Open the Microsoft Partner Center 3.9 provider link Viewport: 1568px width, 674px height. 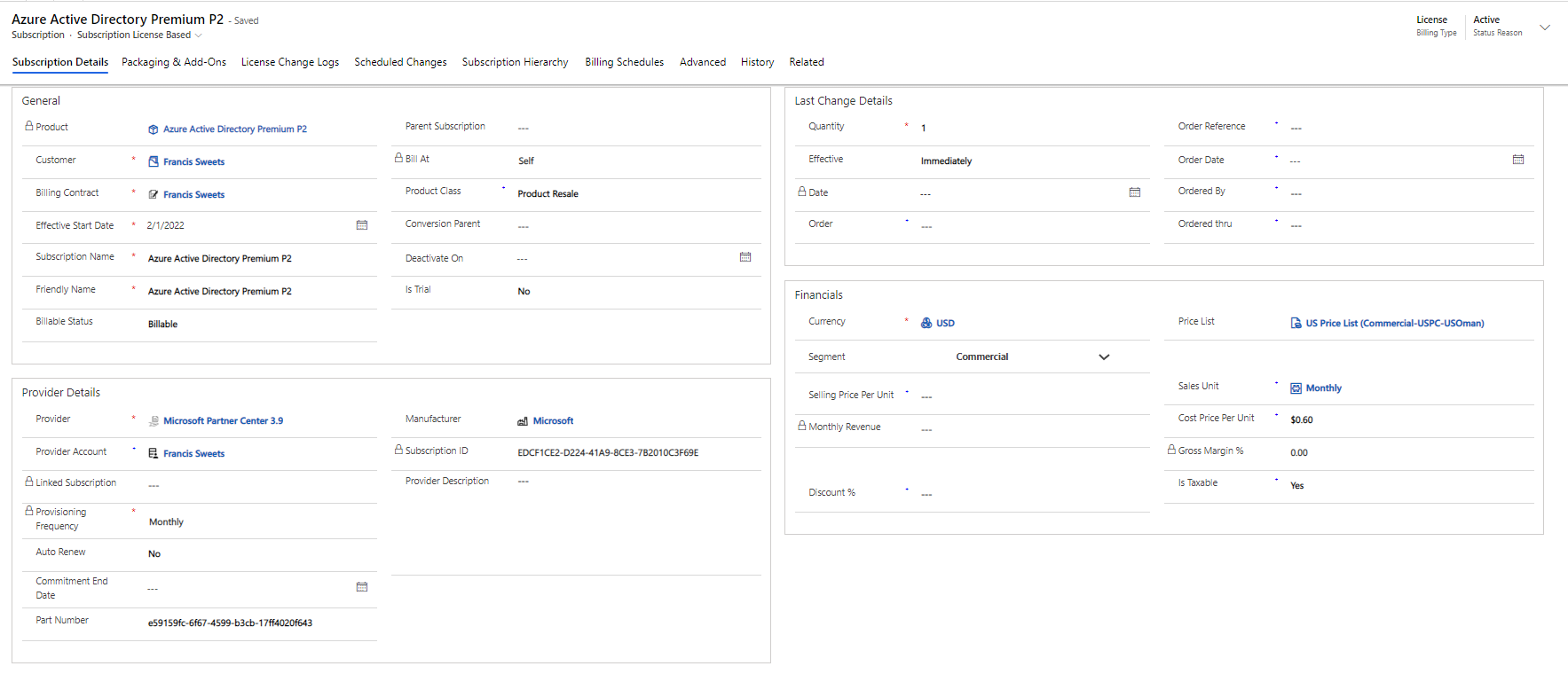[x=224, y=421]
